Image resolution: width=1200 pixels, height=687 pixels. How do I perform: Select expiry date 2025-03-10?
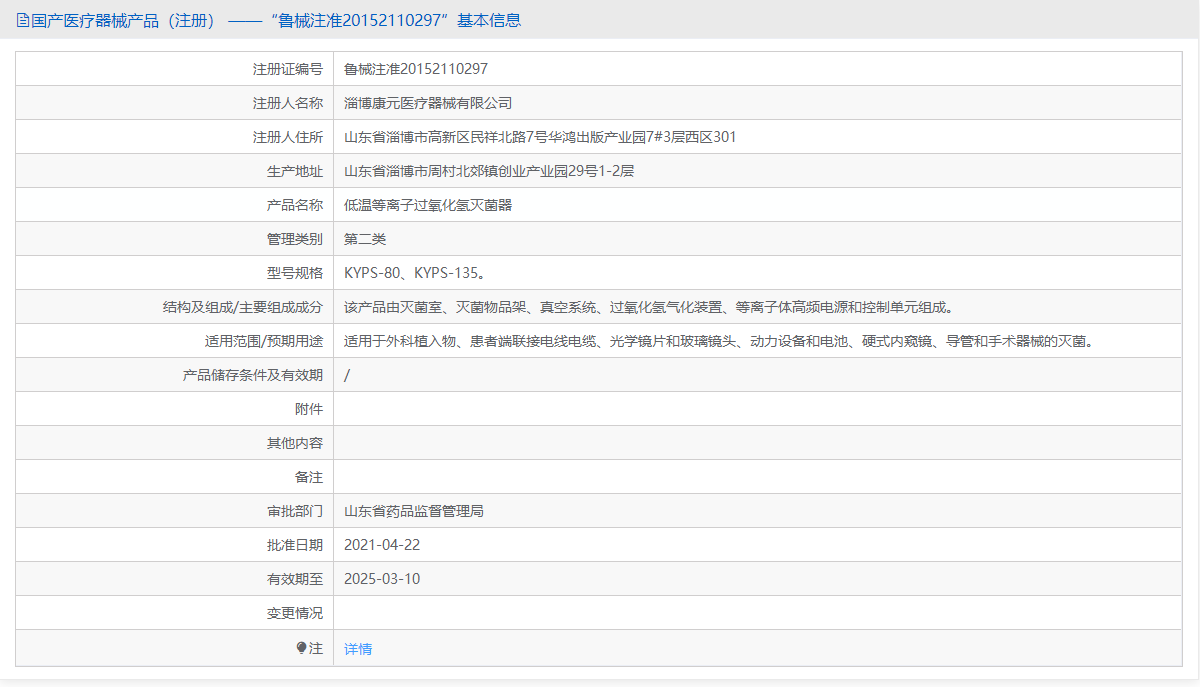click(x=382, y=579)
